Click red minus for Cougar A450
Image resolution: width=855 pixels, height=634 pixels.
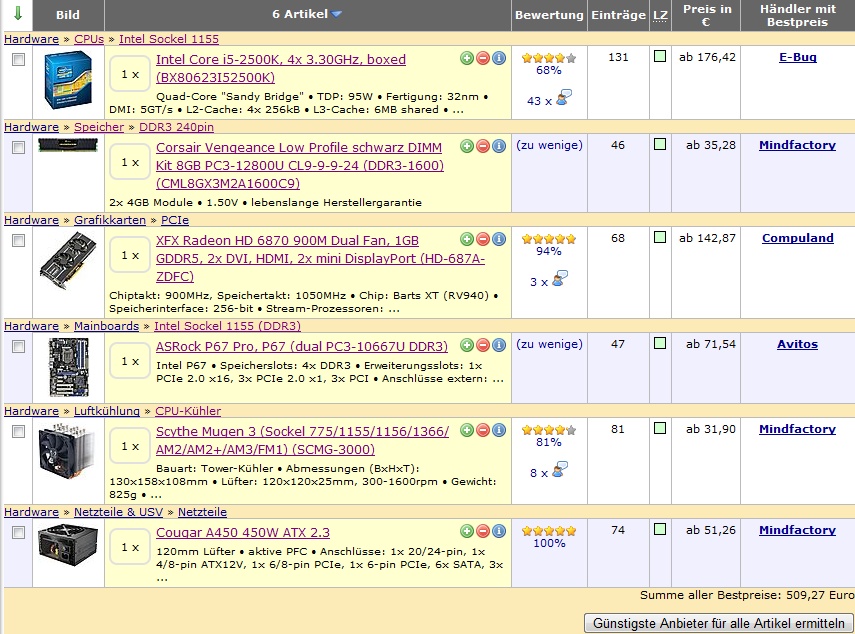483,531
